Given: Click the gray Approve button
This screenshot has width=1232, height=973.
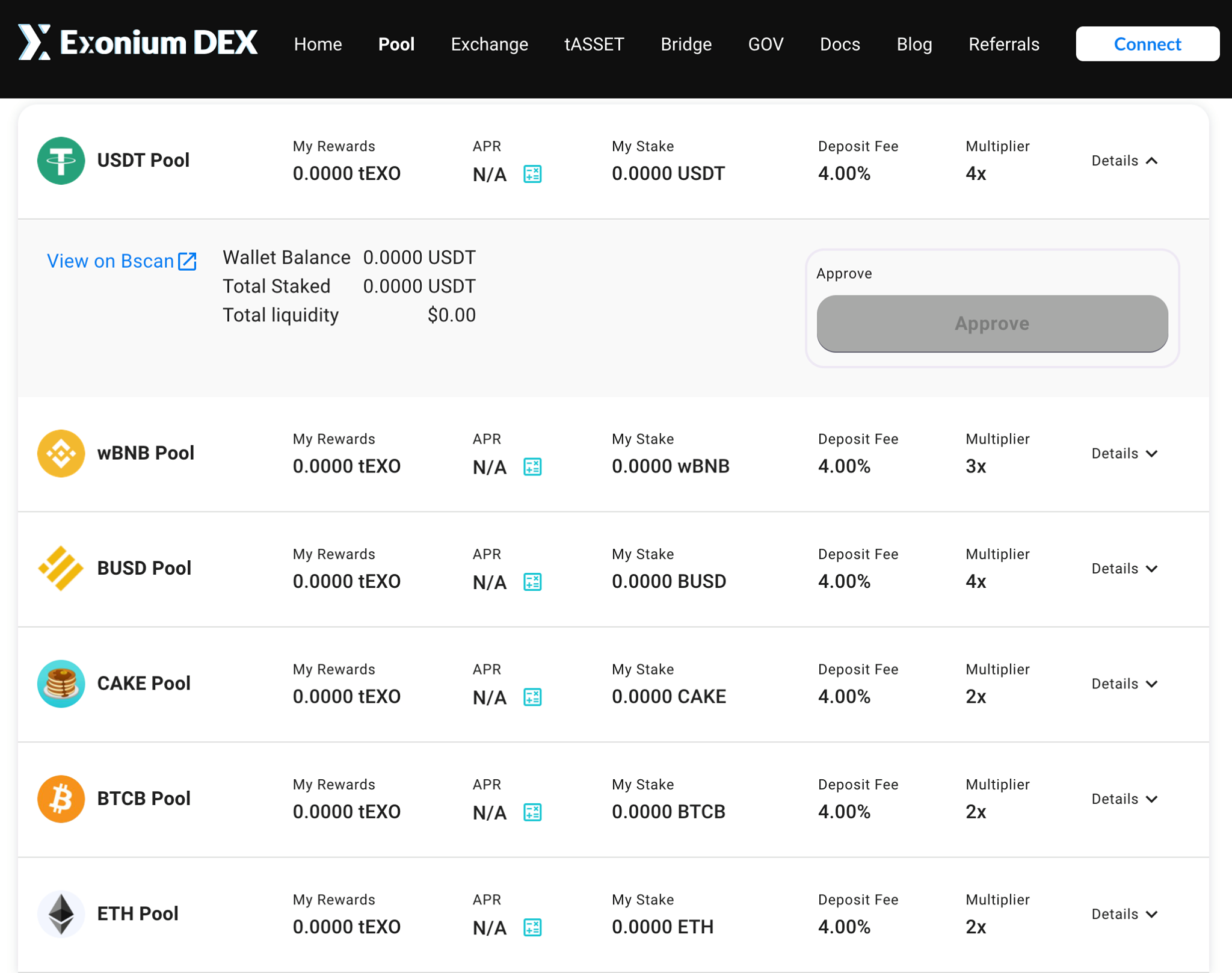Looking at the screenshot, I should point(992,324).
